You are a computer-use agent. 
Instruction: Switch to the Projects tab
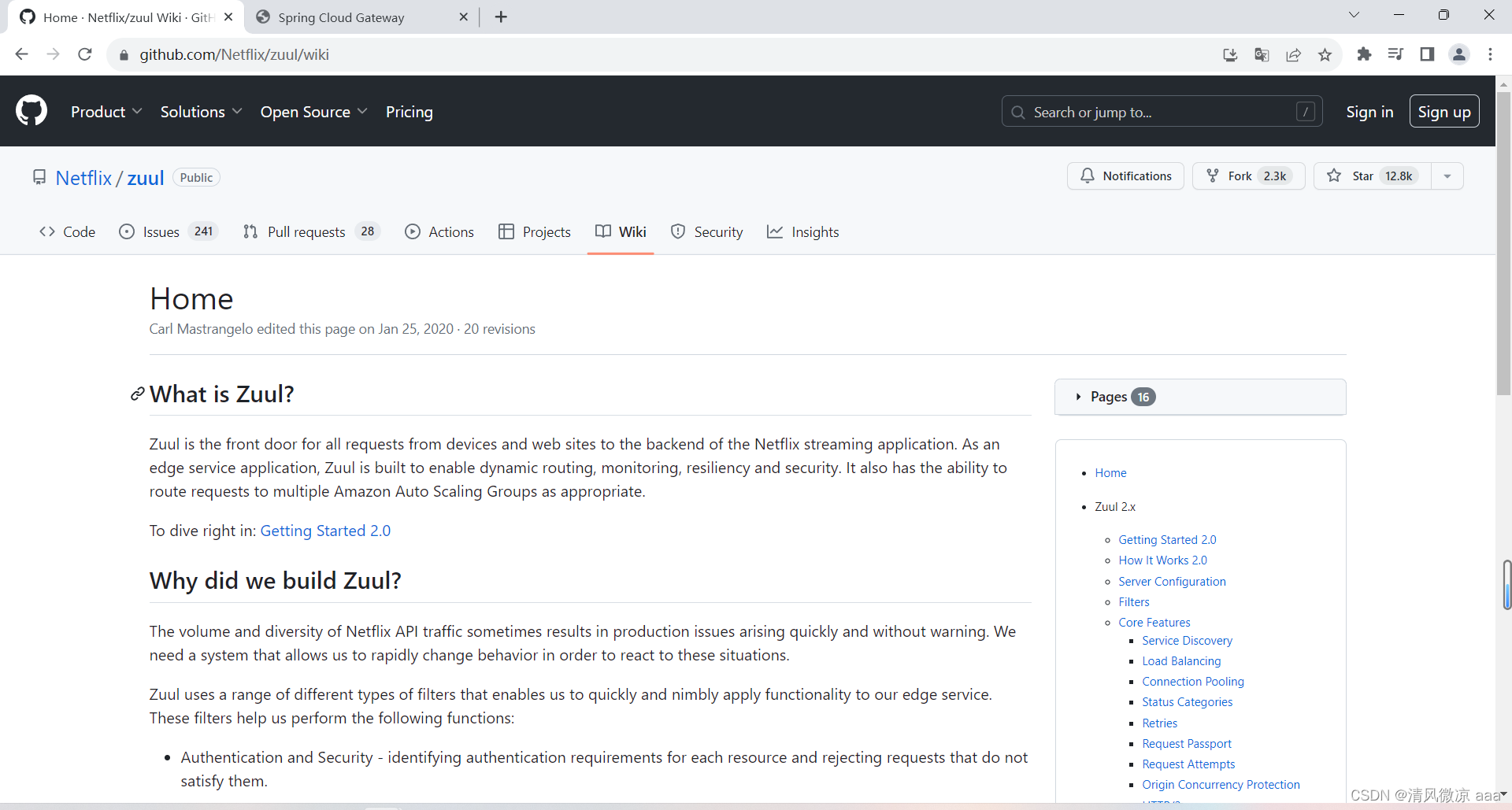[535, 231]
